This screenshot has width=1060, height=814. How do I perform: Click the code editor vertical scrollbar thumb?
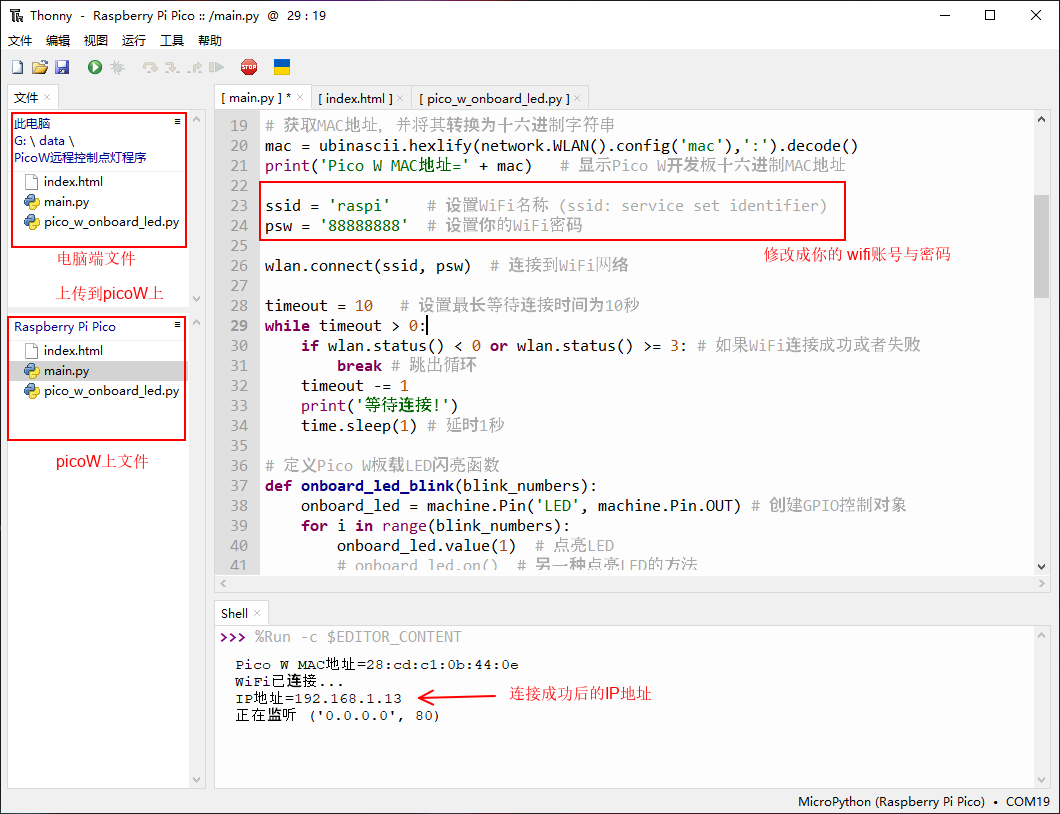tap(1041, 245)
